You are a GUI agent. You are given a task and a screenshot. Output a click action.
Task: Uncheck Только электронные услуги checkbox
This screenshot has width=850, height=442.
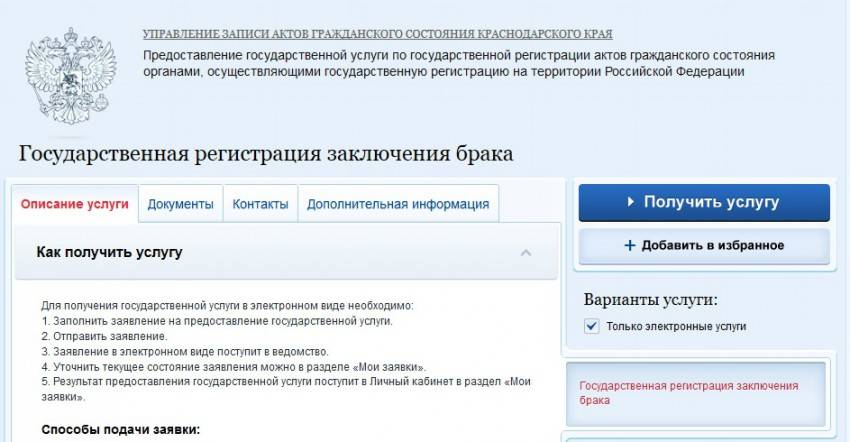(x=591, y=326)
